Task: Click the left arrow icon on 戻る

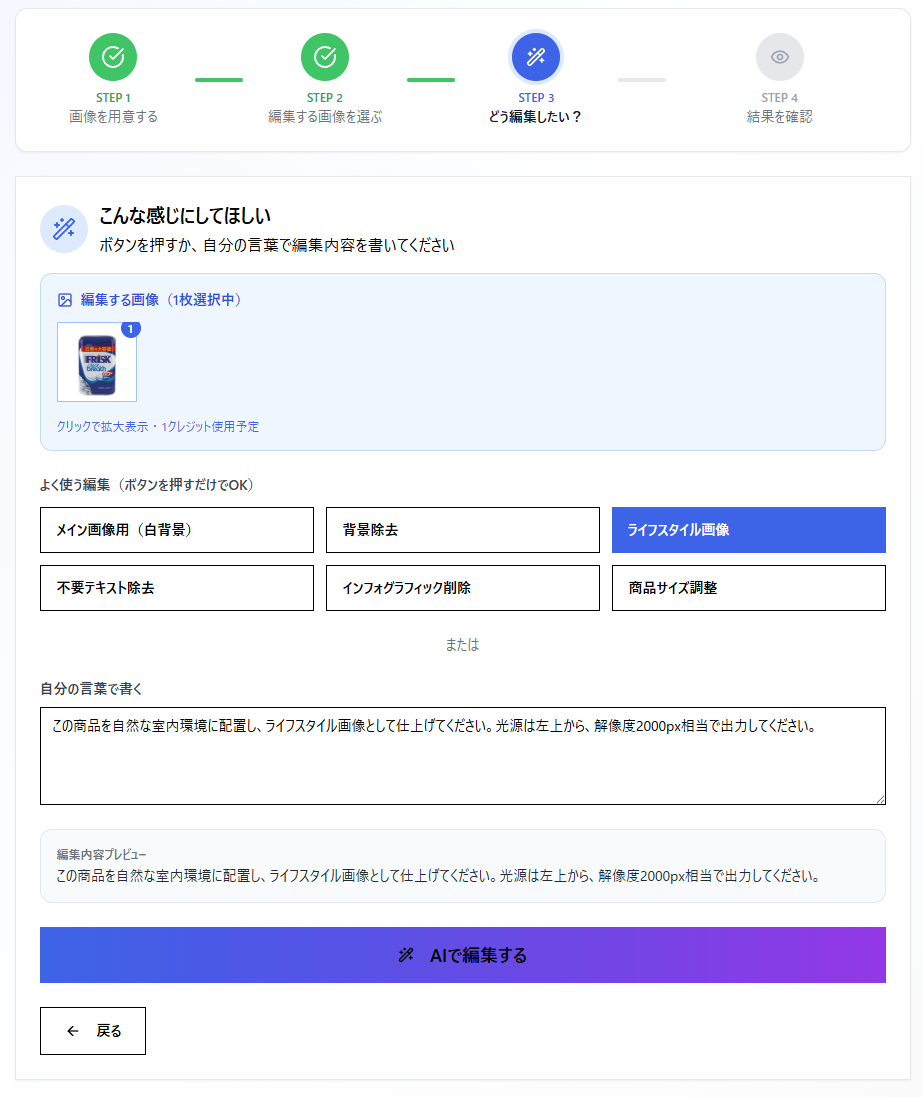Action: click(x=73, y=1031)
